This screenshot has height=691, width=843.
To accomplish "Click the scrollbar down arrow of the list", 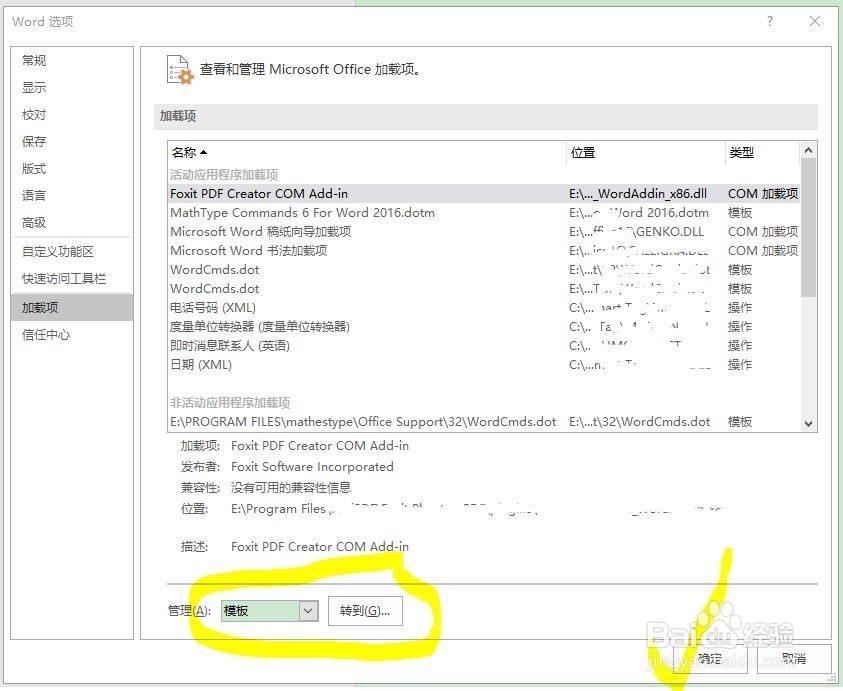I will click(808, 424).
